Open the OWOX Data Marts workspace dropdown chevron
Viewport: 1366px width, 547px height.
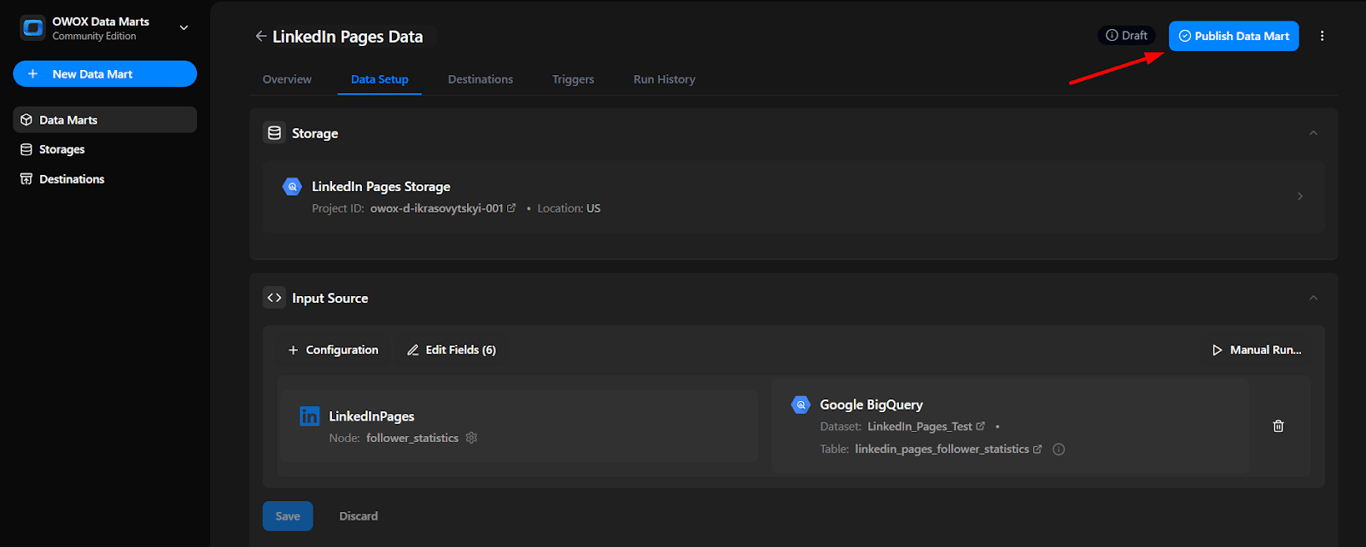(184, 28)
